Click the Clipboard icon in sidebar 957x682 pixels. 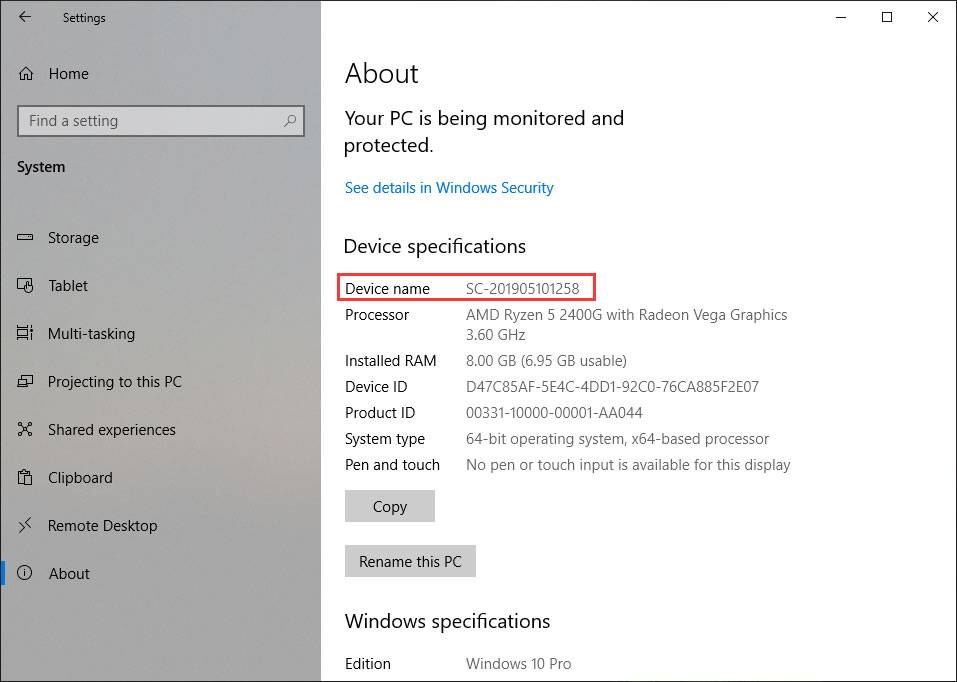point(27,478)
